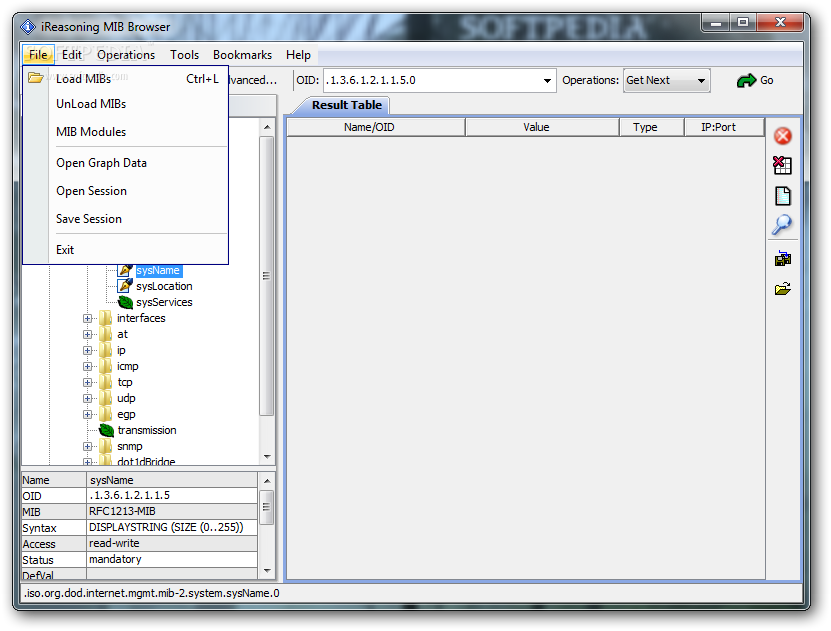This screenshot has height=631, width=831.
Task: Click the MIB tree scroll up arrow
Action: (267, 127)
